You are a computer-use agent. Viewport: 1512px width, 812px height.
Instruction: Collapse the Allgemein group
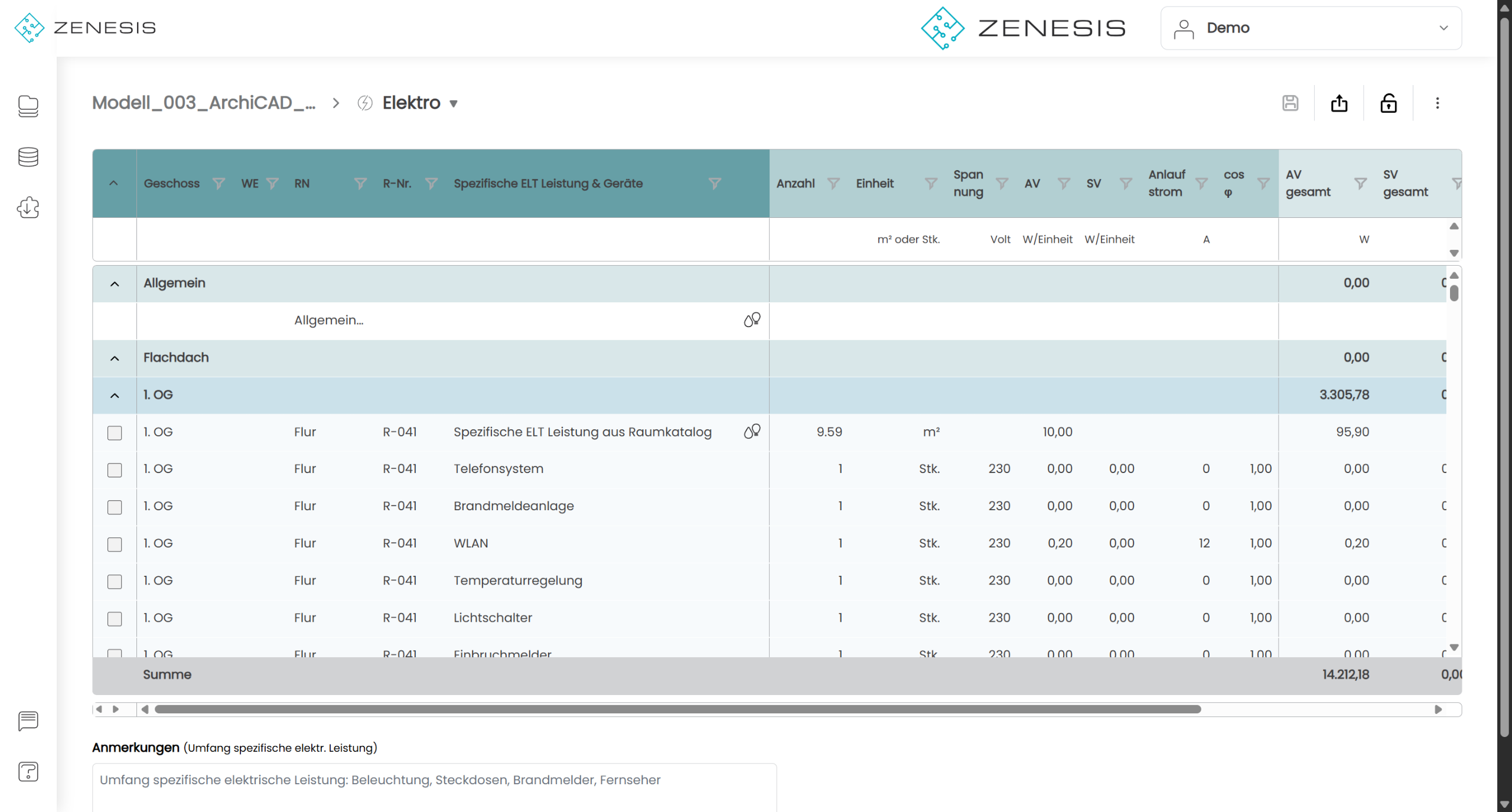[x=115, y=284]
